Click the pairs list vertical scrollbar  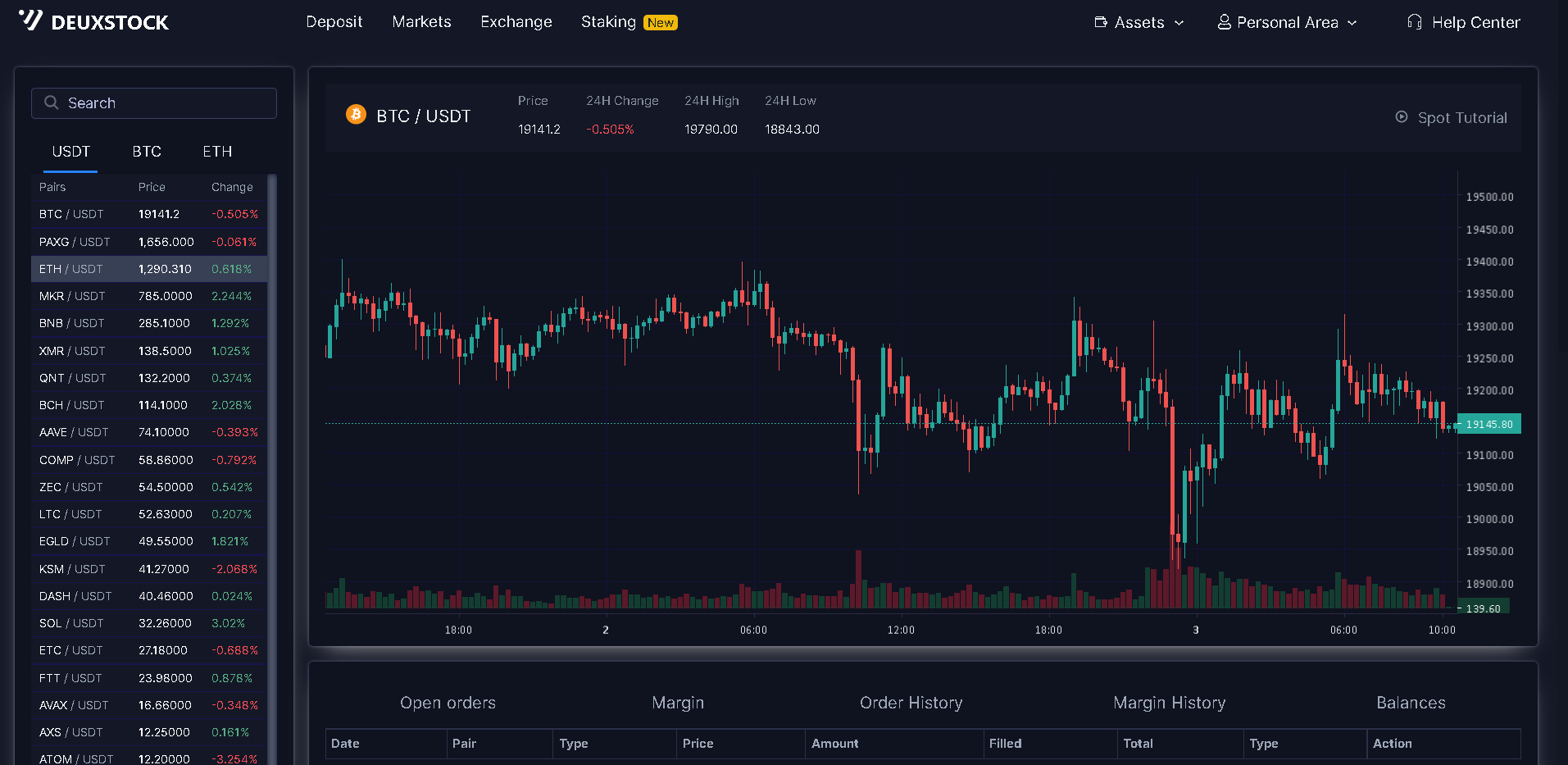click(x=272, y=469)
